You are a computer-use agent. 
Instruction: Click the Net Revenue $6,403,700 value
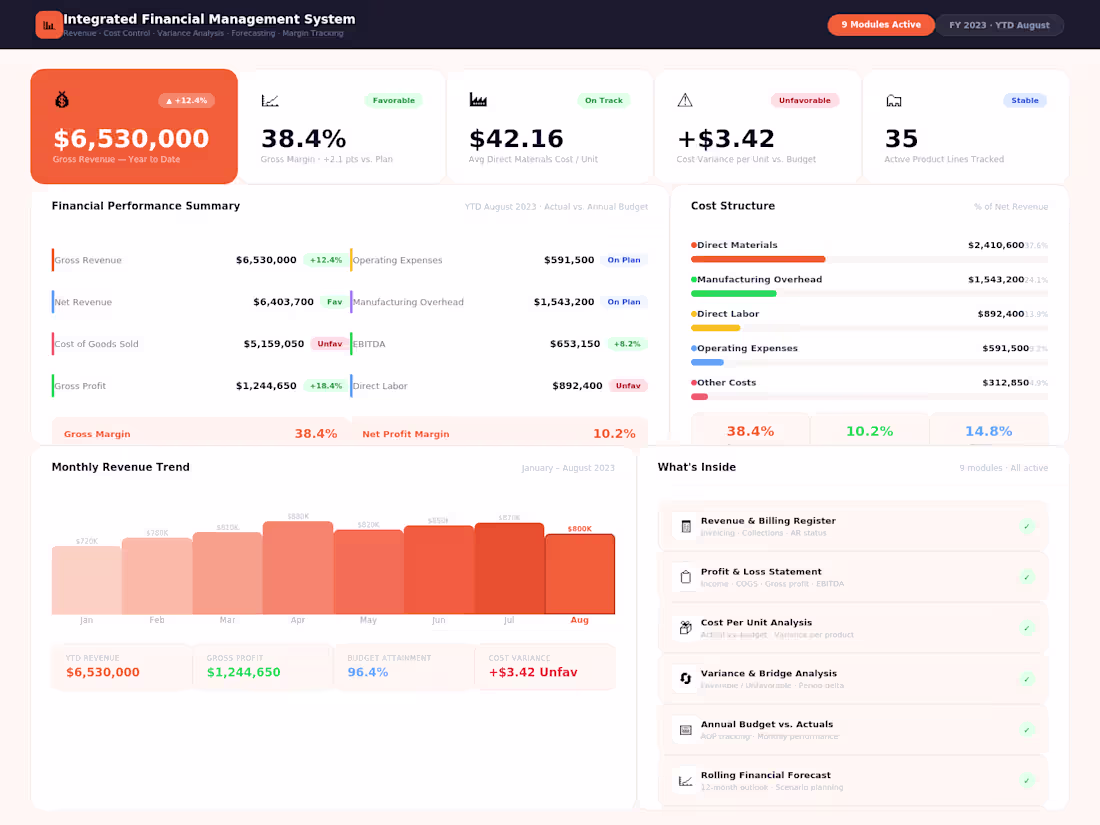coord(283,302)
